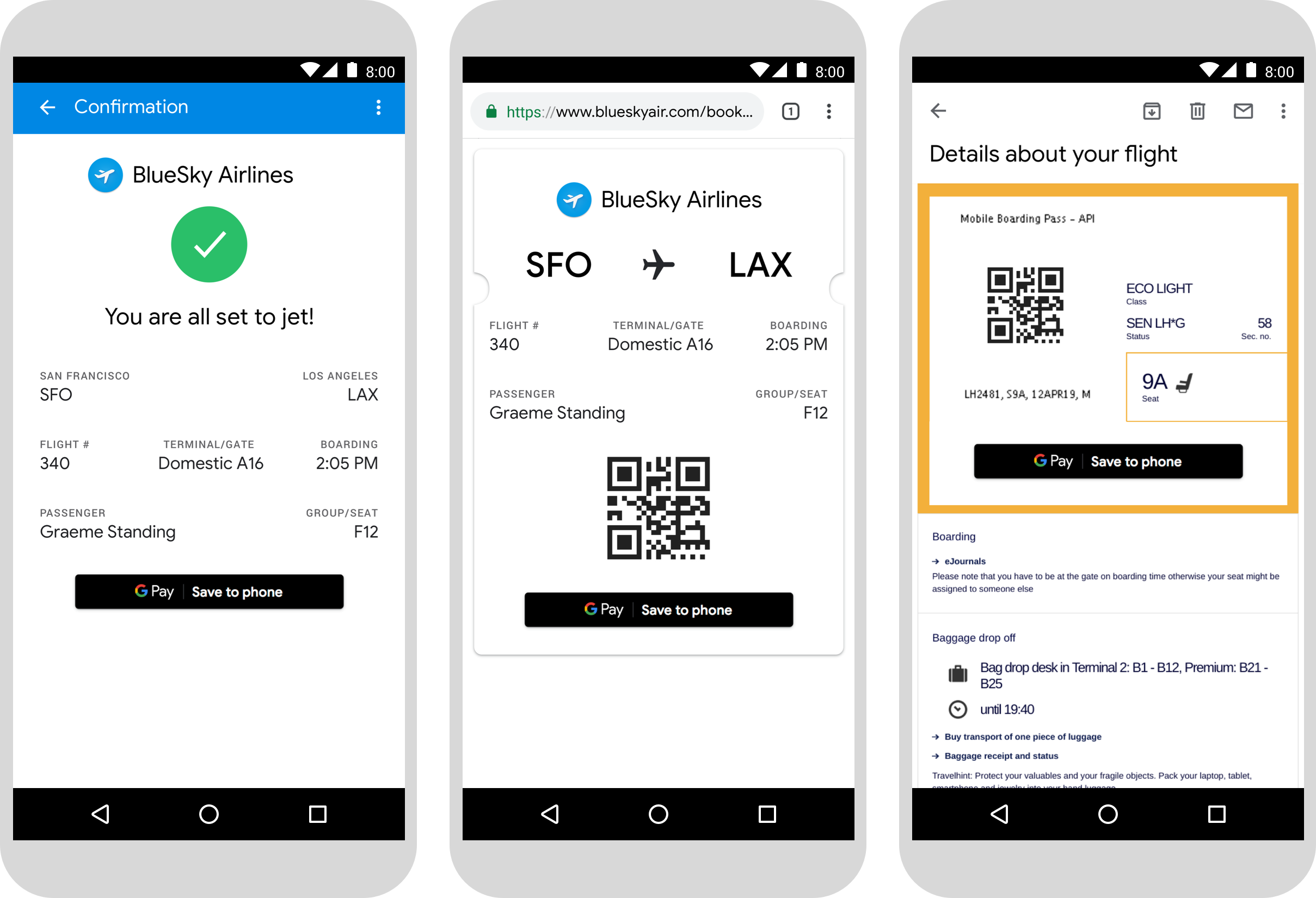Click Save to phone button on confirmation
1316x898 pixels.
[x=208, y=592]
